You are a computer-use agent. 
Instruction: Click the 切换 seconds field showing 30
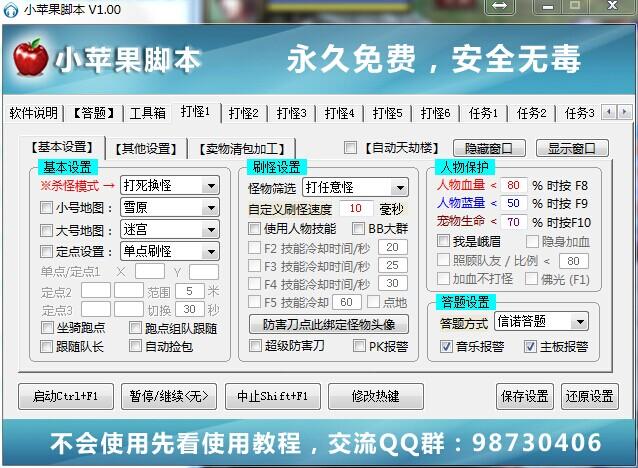[x=190, y=309]
